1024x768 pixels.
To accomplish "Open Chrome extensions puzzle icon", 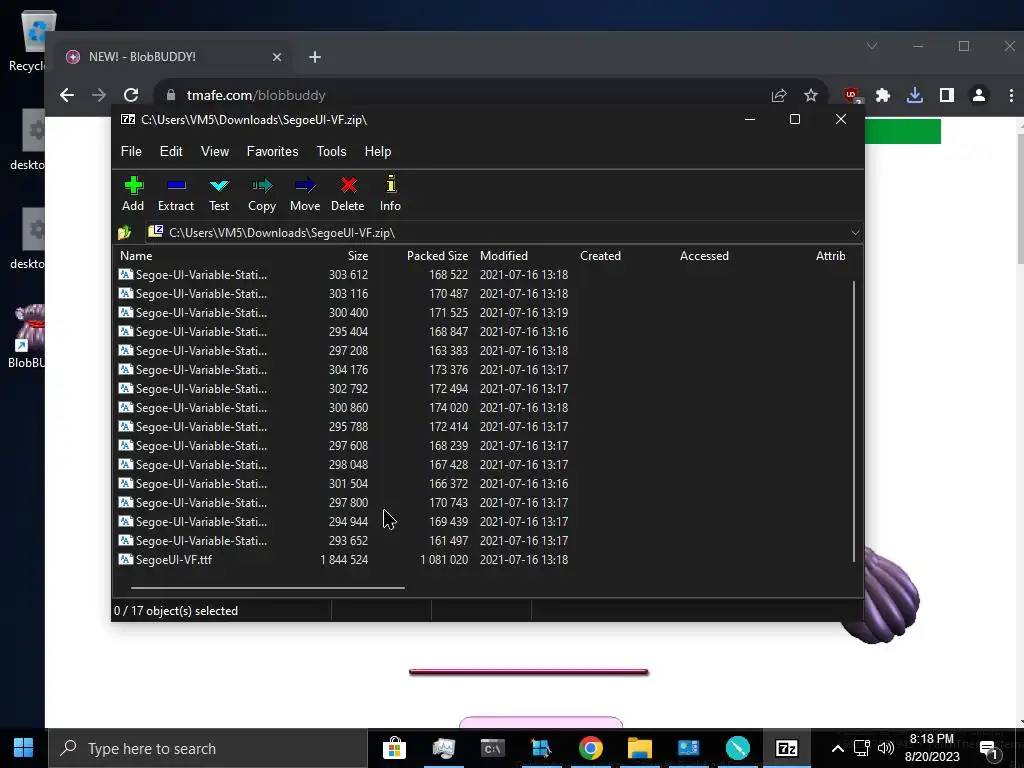I will click(883, 95).
